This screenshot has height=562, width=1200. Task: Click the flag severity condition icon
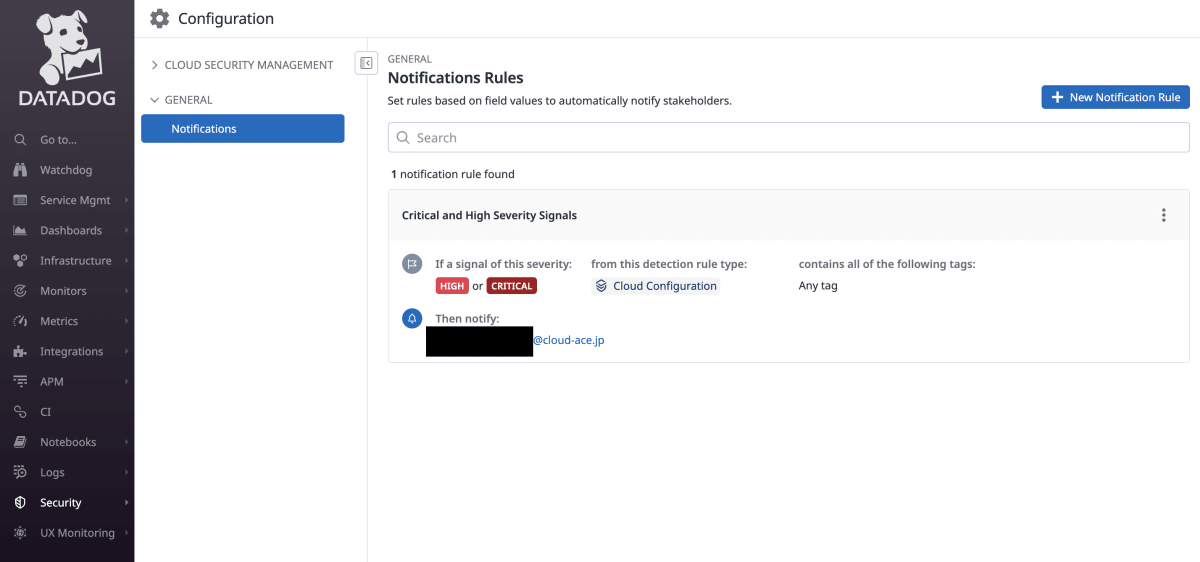(411, 264)
